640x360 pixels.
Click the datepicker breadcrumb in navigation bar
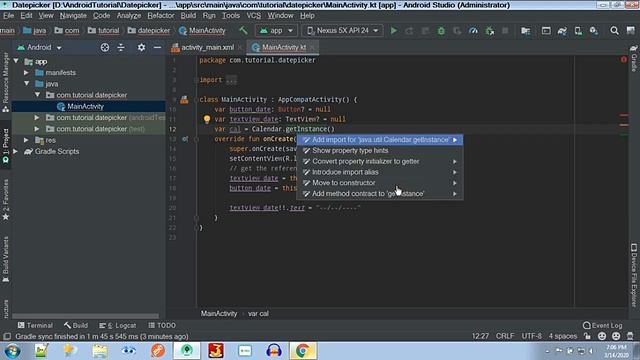click(149, 31)
